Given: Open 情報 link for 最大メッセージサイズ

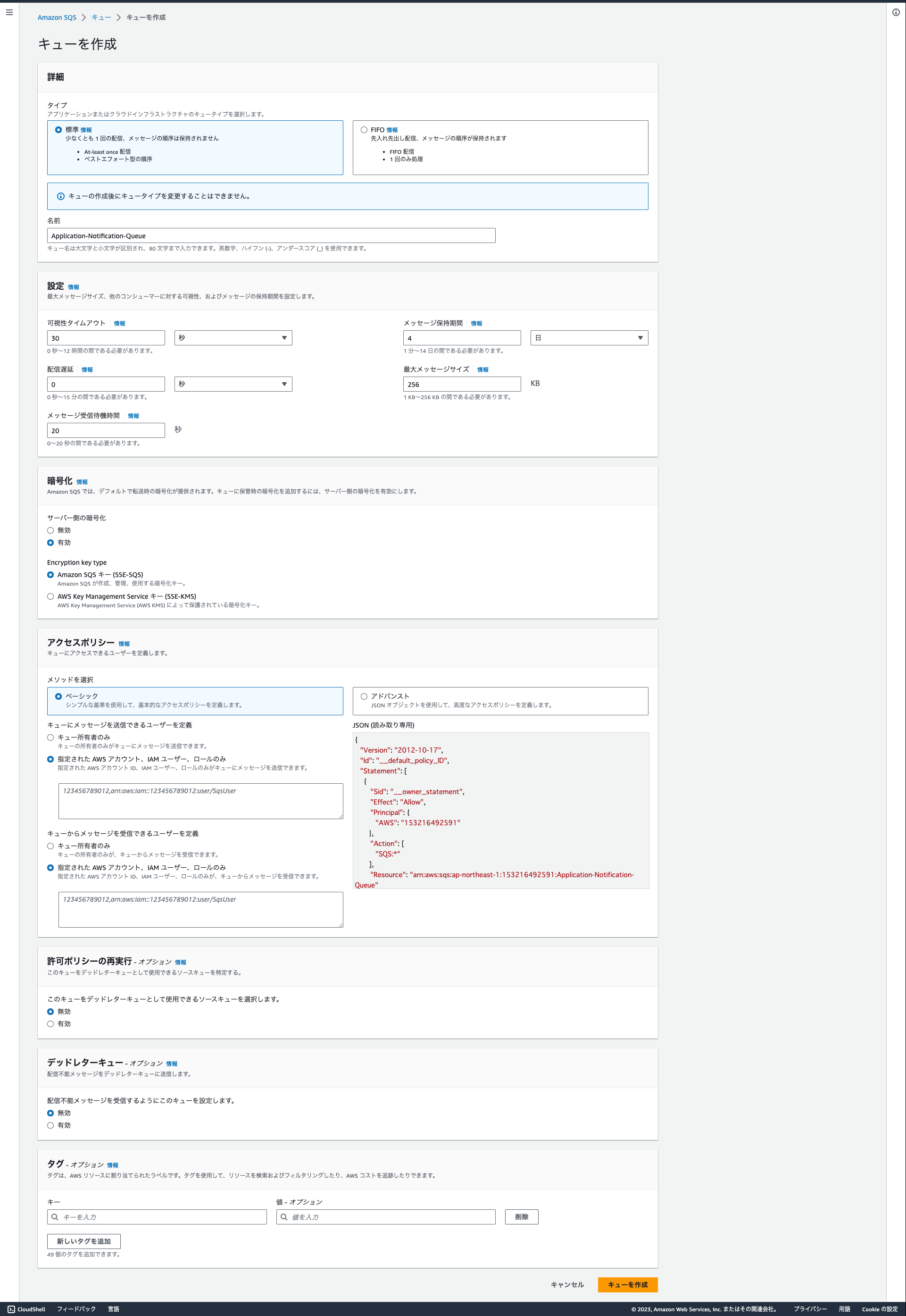Looking at the screenshot, I should [x=483, y=370].
